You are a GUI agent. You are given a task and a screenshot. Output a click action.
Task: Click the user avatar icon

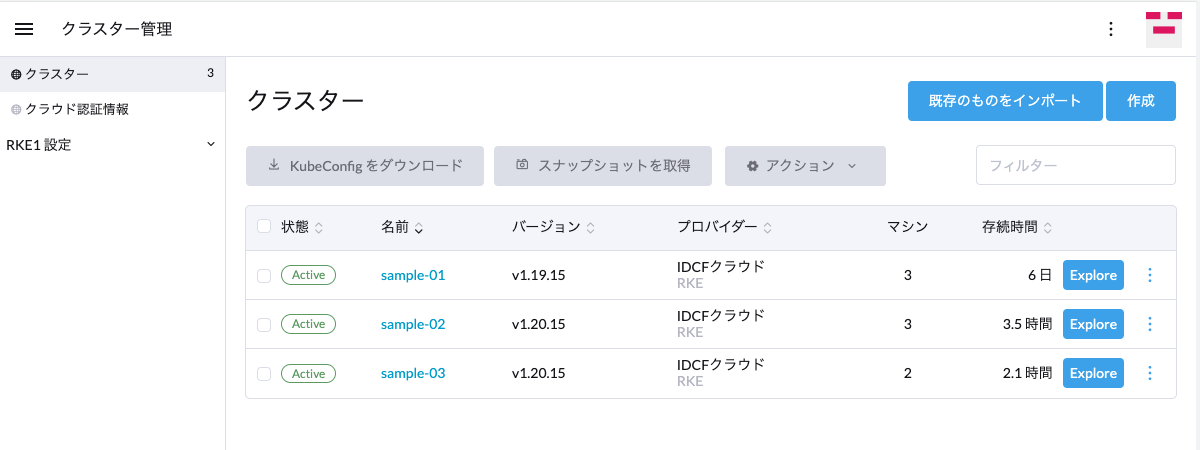[x=1163, y=29]
